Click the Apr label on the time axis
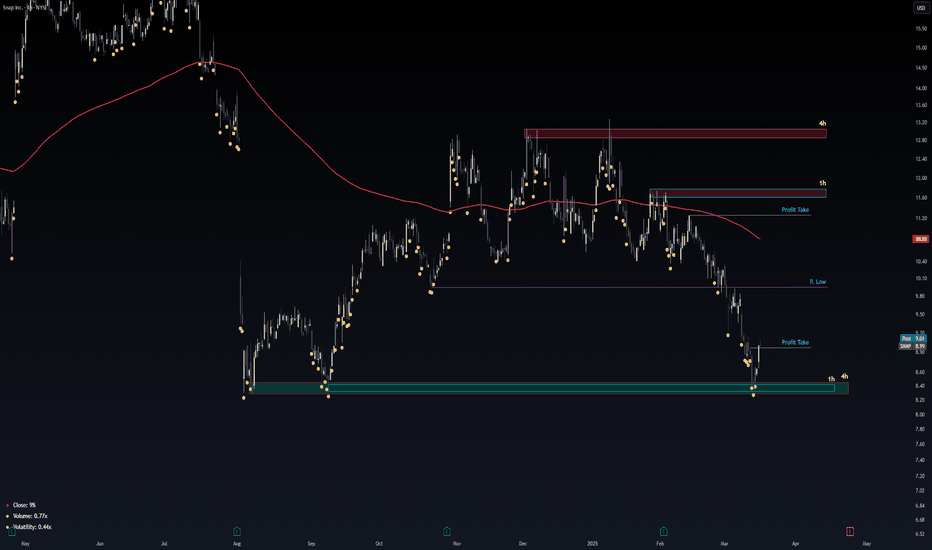Viewport: 932px width, 550px height. [x=795, y=543]
